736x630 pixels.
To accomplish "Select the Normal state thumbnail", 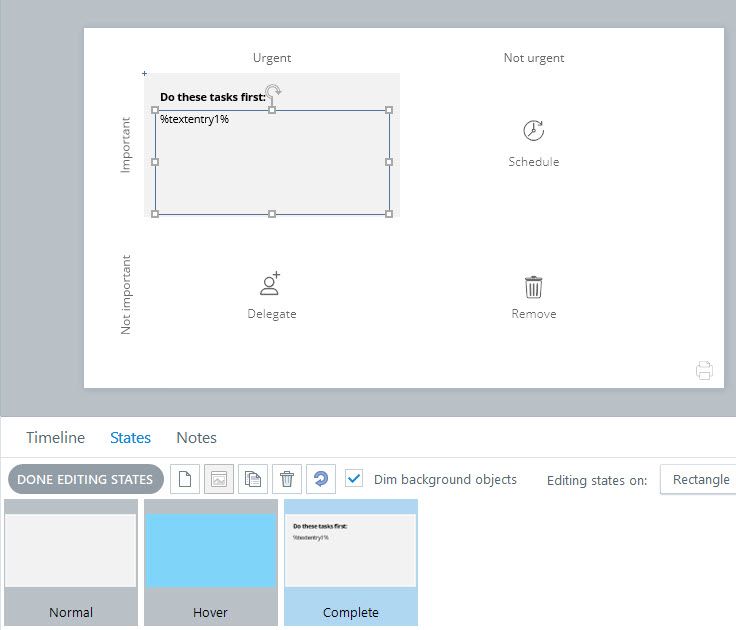I will click(70, 562).
